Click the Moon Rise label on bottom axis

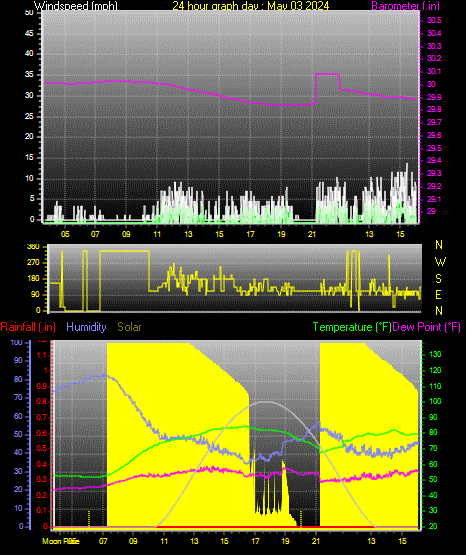click(x=61, y=541)
